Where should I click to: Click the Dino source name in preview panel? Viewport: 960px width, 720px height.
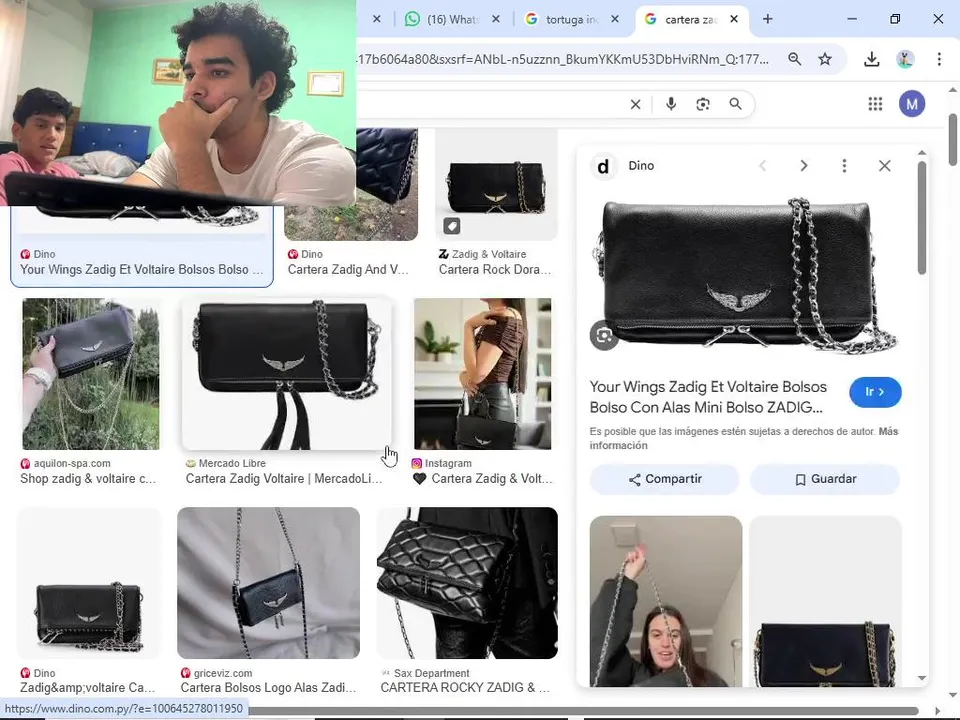point(641,166)
